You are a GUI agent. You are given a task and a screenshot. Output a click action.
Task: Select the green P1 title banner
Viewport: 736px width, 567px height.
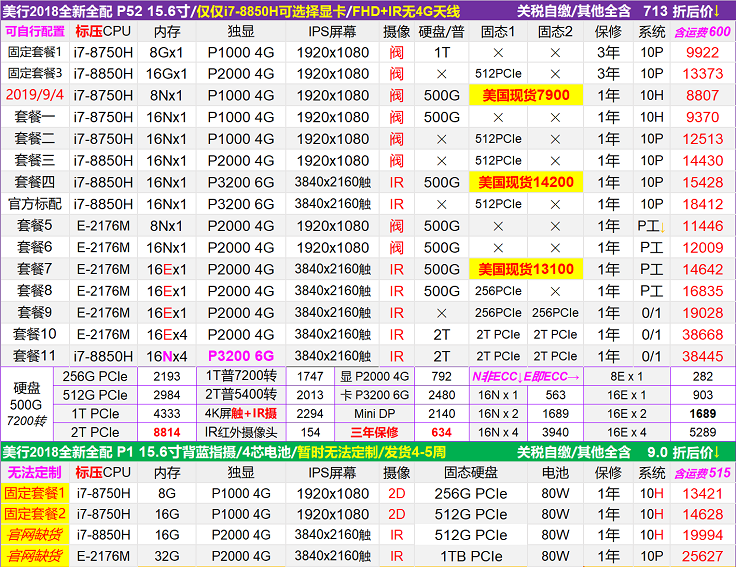point(368,452)
